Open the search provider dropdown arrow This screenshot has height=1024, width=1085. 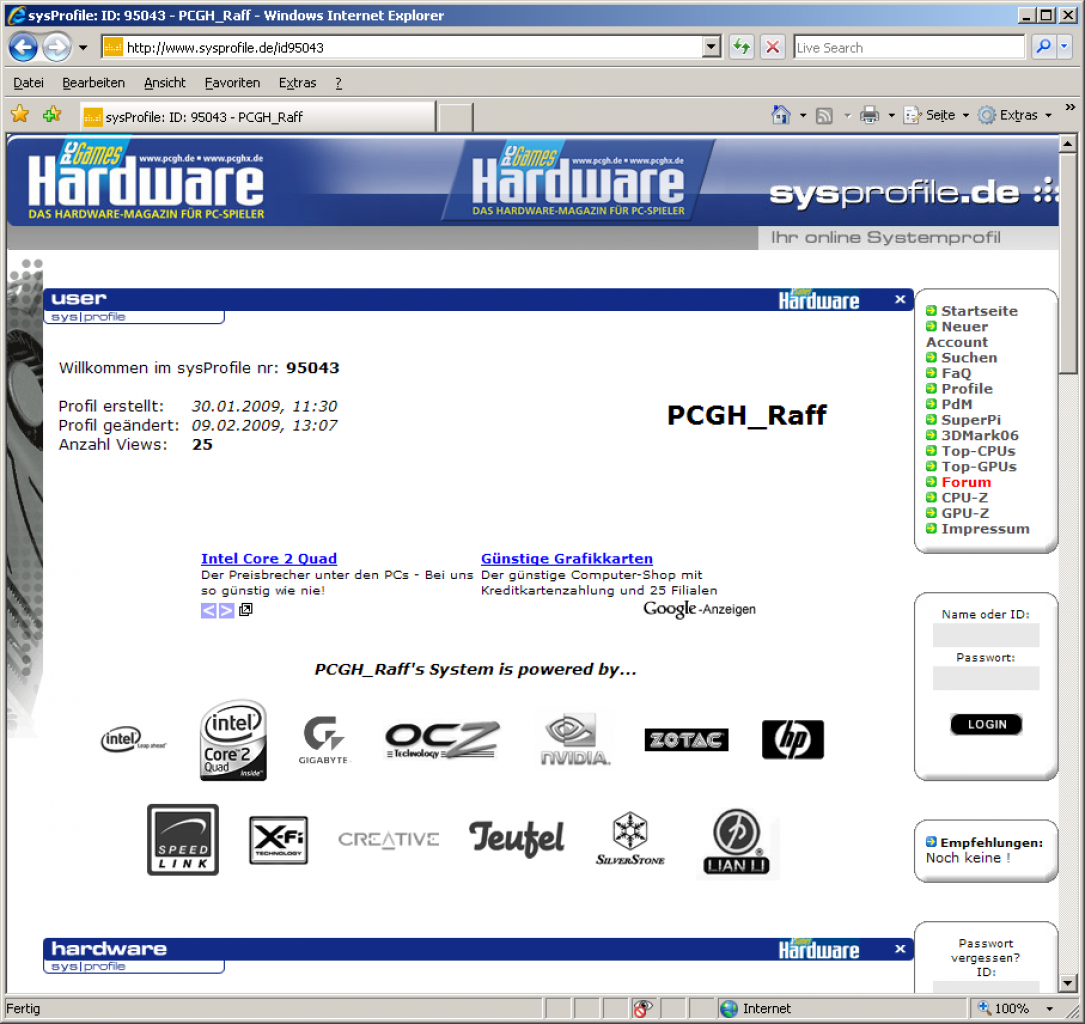tap(1064, 47)
